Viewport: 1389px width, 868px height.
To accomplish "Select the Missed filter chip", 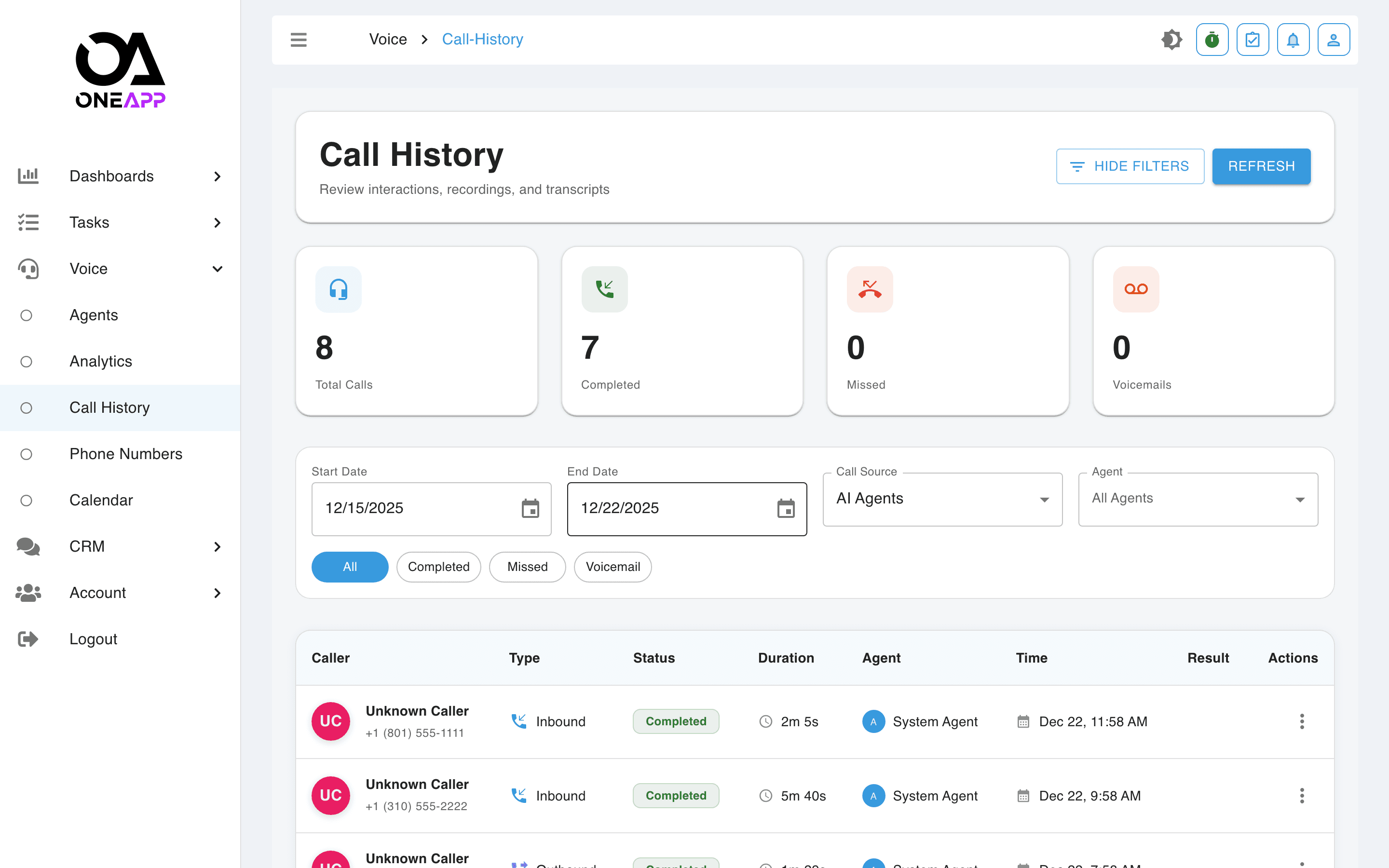I will tap(527, 567).
